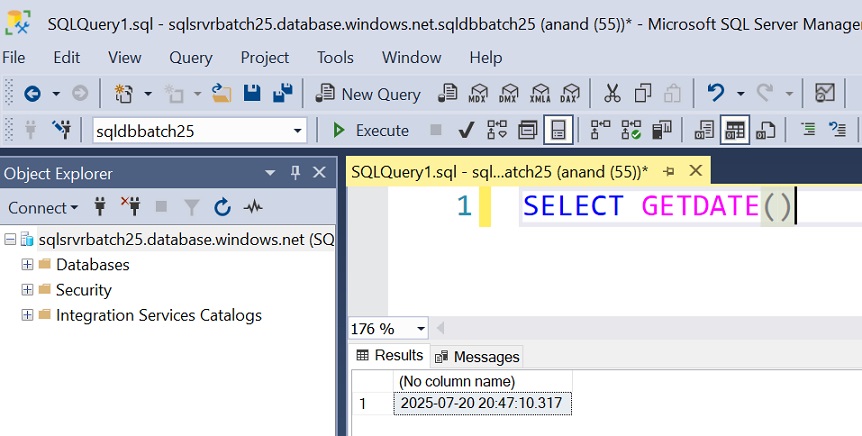
Task: Select the Results tab
Action: point(390,355)
